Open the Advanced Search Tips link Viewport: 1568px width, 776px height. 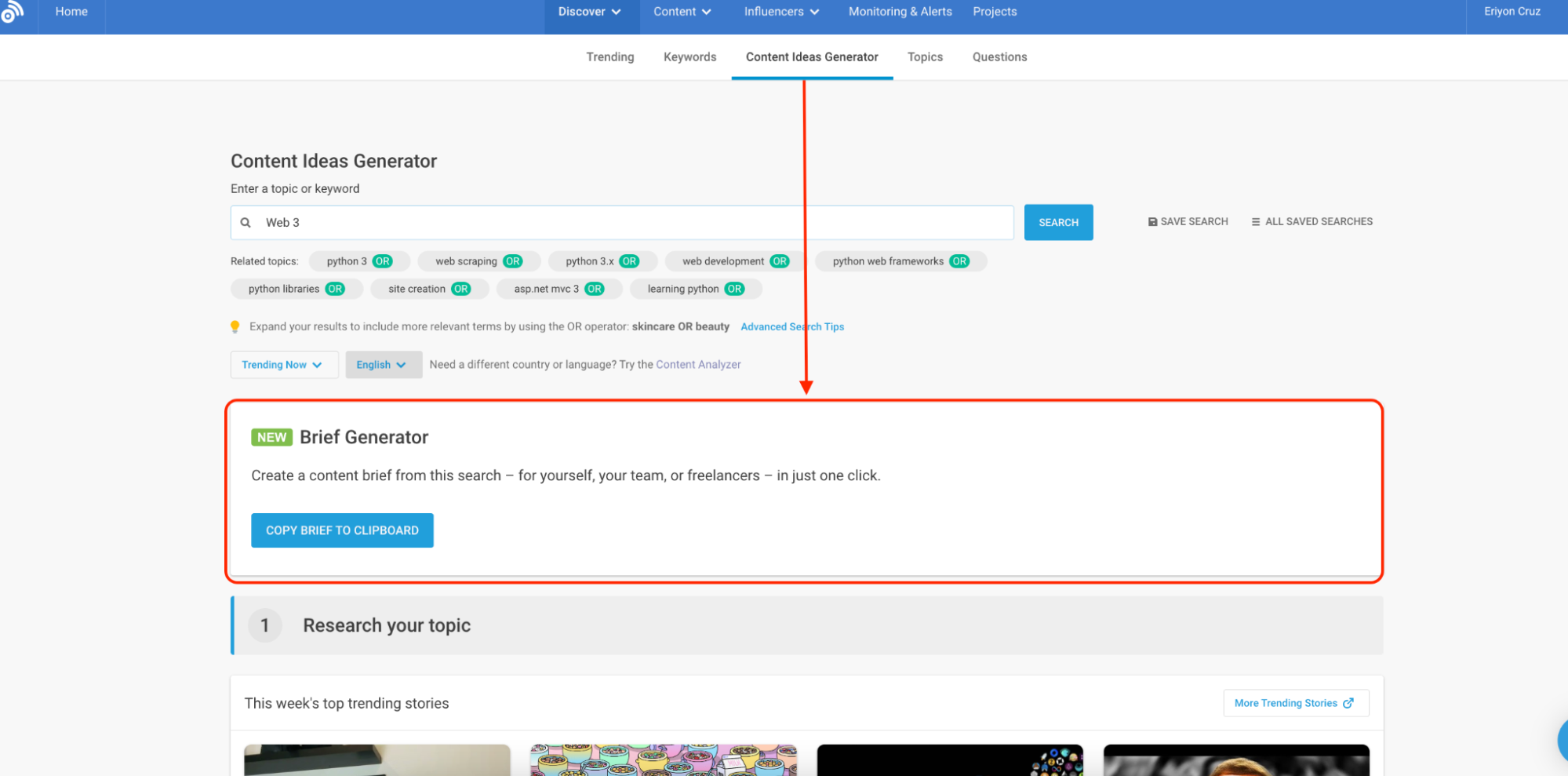(x=792, y=326)
